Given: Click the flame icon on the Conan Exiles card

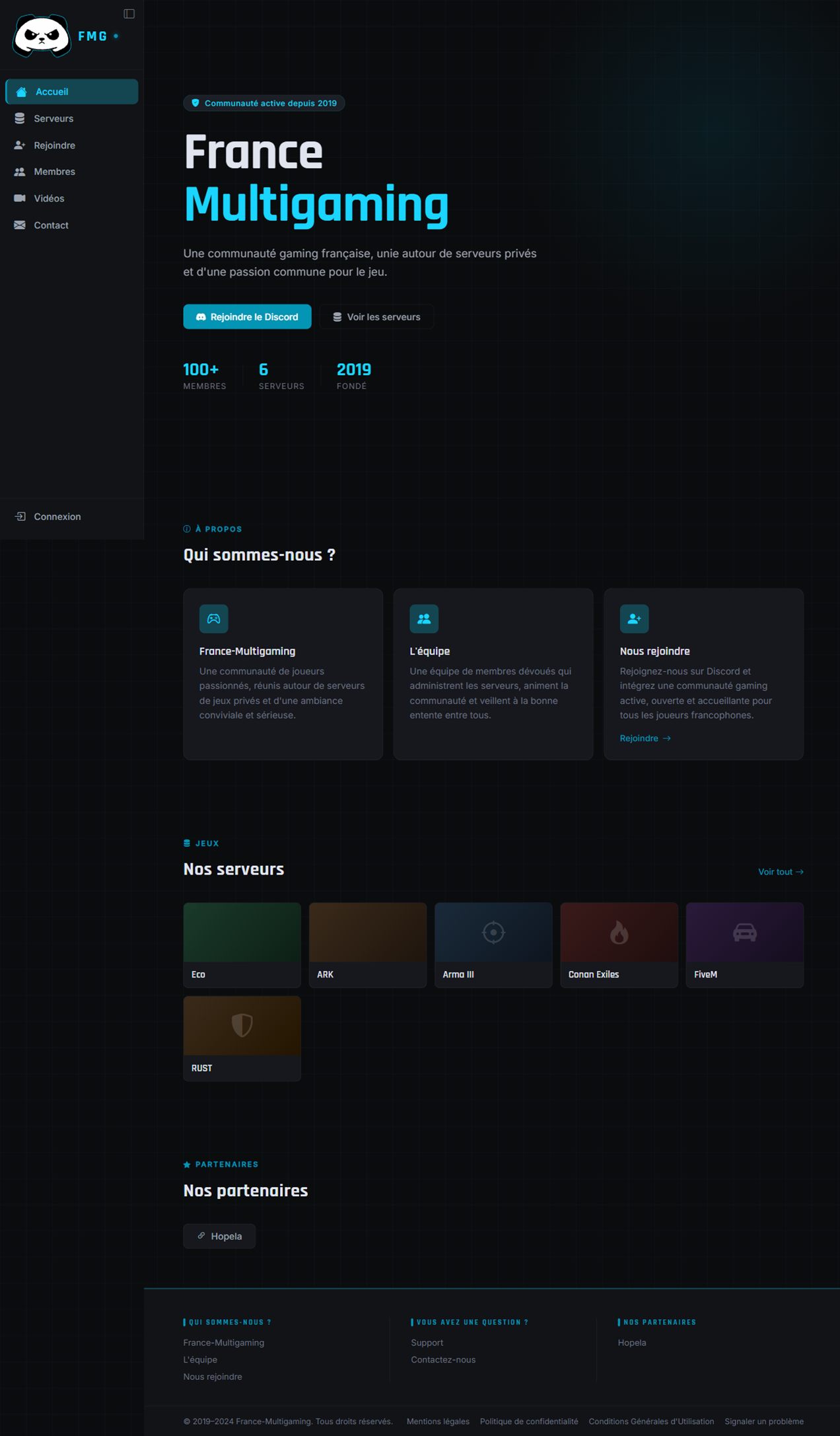Looking at the screenshot, I should [x=619, y=933].
